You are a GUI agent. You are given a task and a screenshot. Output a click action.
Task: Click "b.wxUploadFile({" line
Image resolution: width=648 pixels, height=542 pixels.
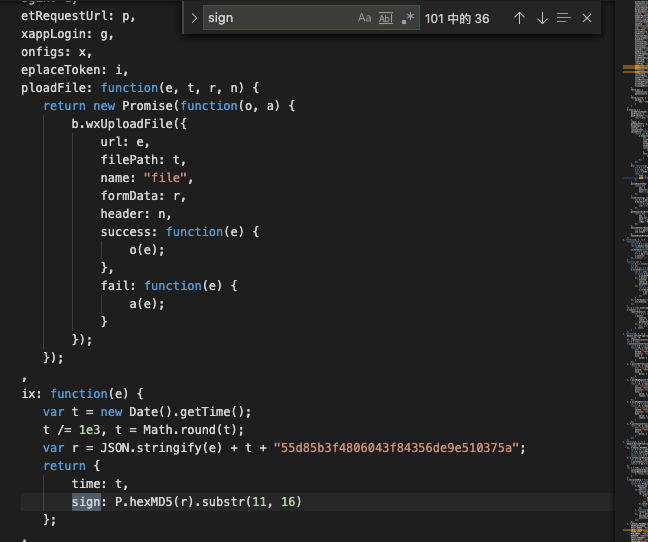point(129,124)
